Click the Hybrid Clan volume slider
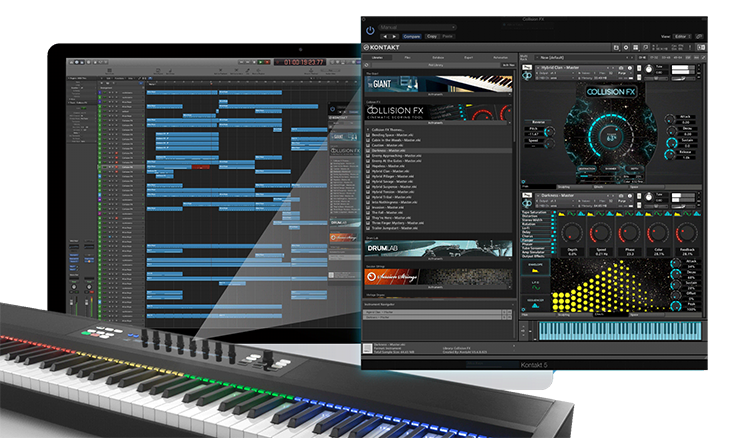 click(x=683, y=79)
